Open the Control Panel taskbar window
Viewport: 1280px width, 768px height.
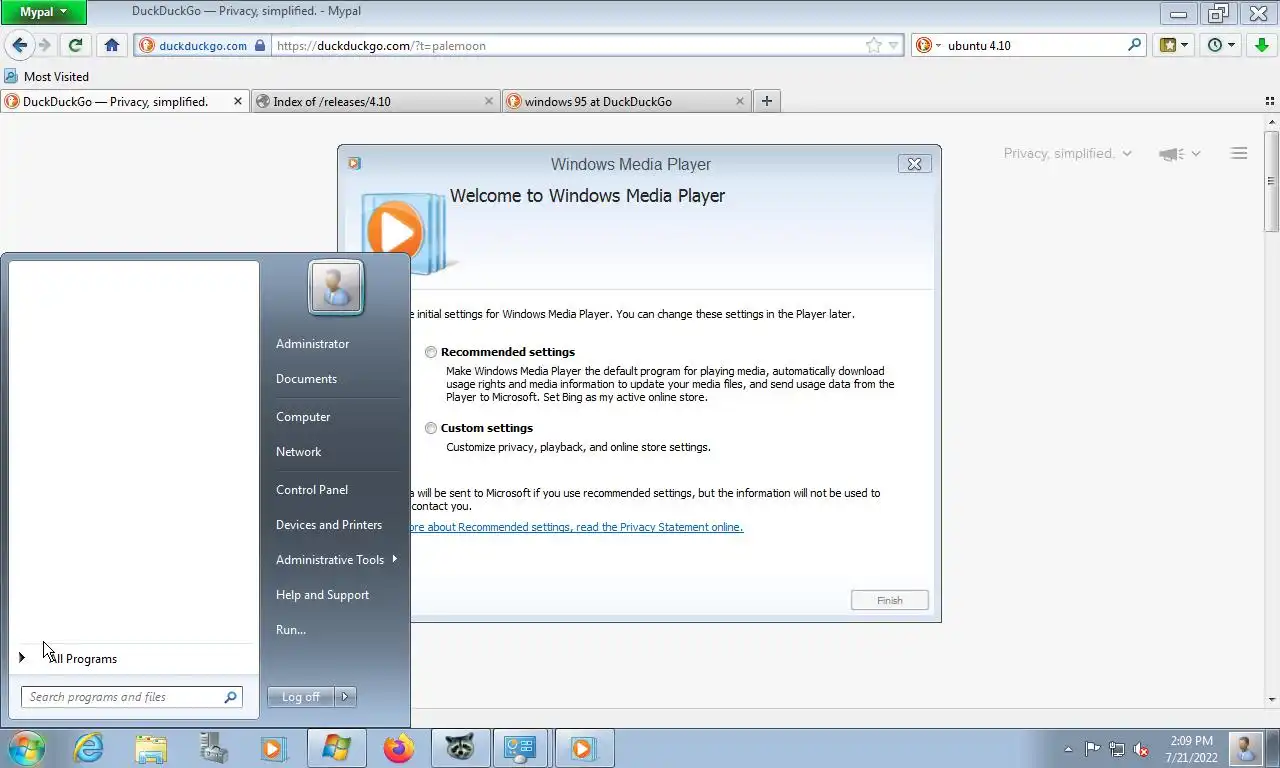pos(520,748)
